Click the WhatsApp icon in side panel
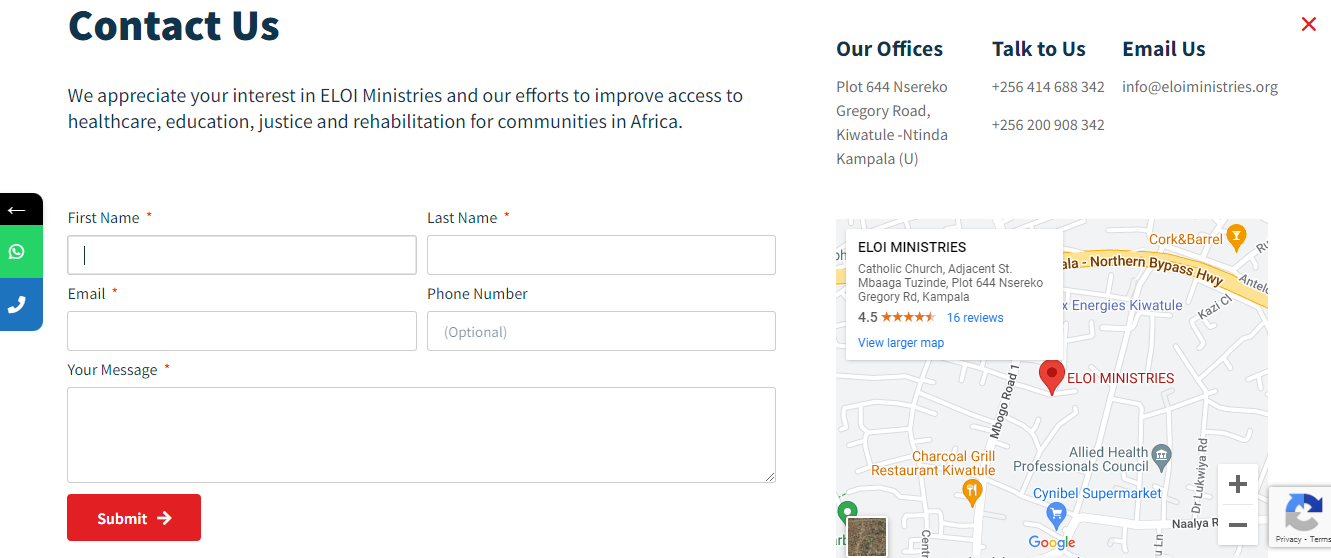Screen dimensions: 1331x558 point(17,252)
